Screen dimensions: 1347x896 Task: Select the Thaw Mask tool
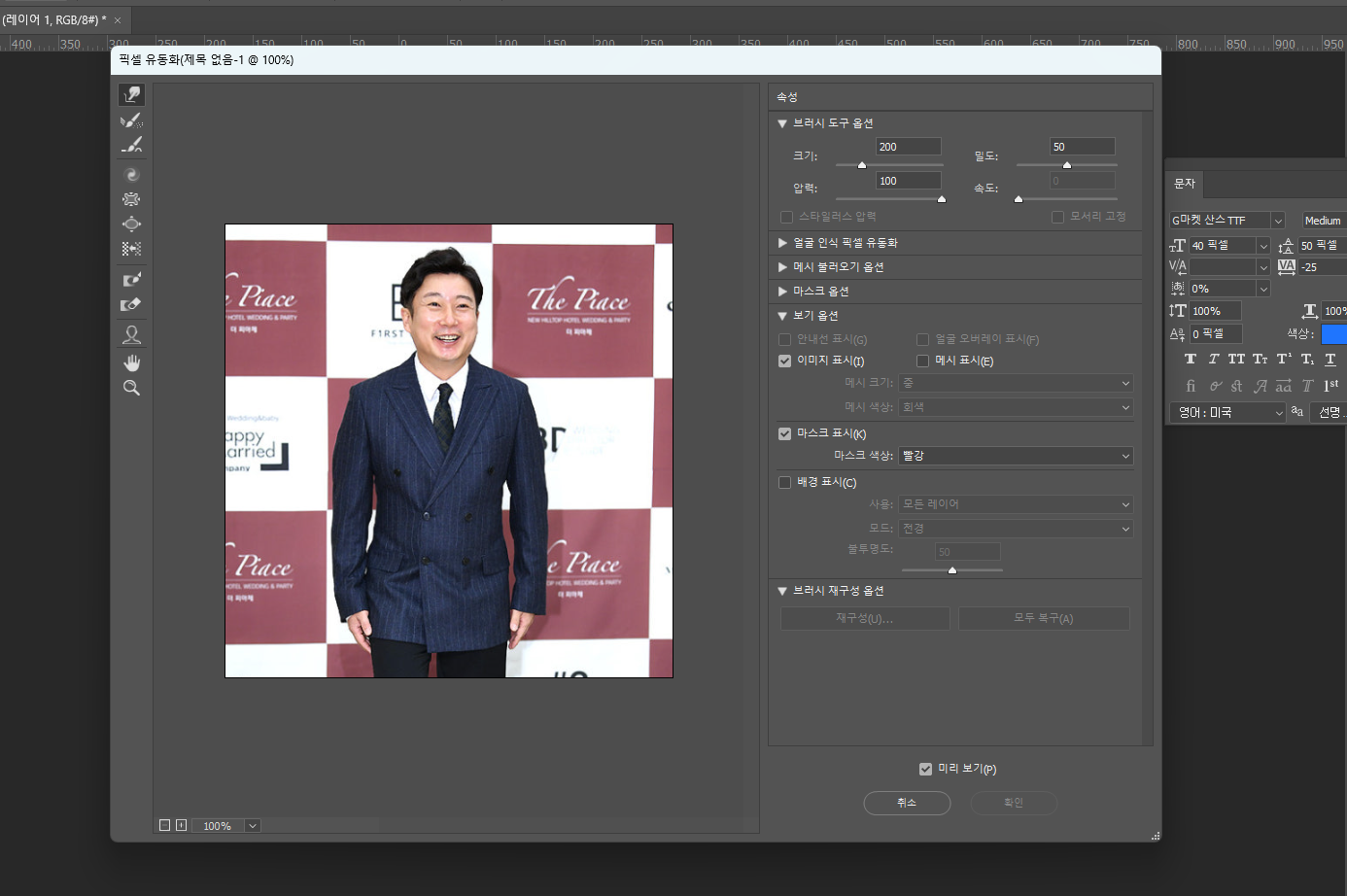click(x=132, y=304)
